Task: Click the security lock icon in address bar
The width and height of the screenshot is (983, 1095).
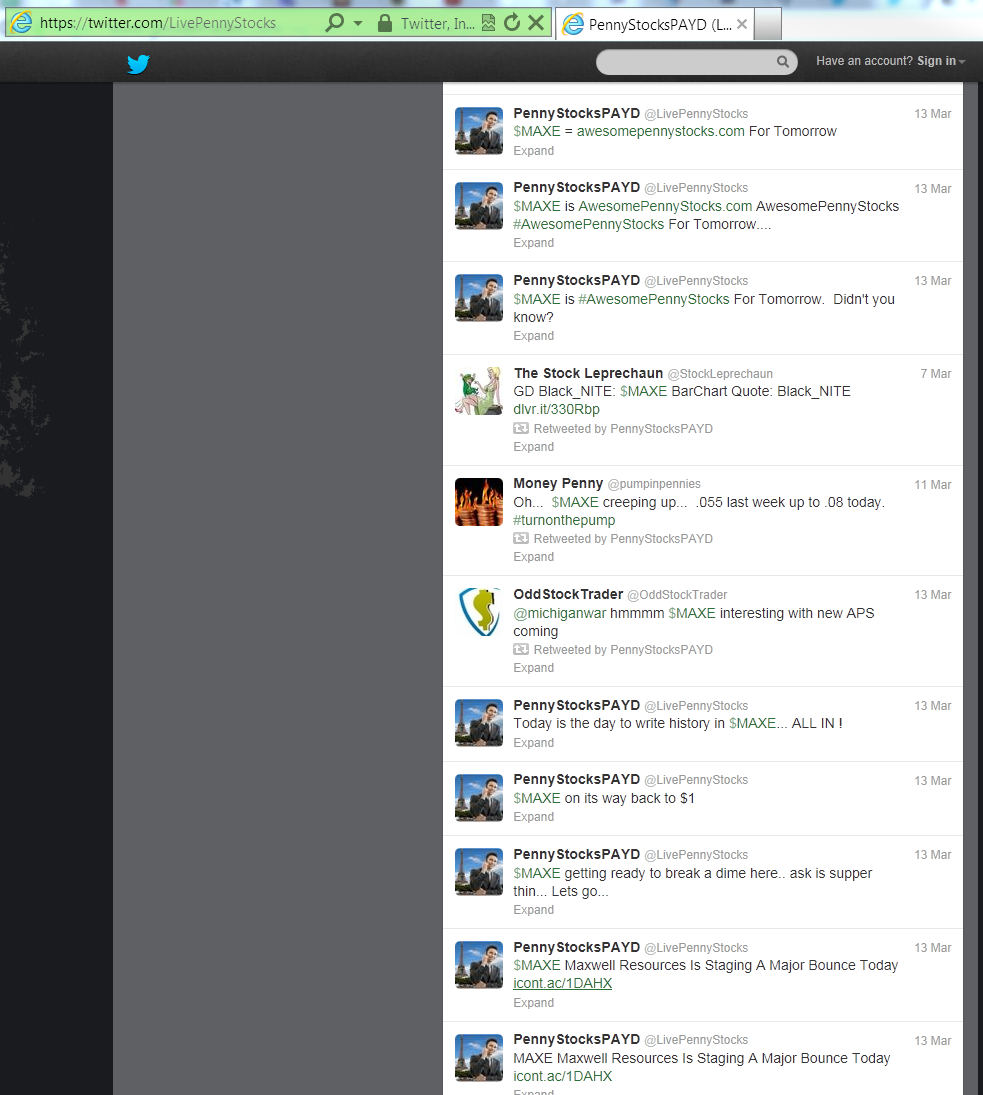Action: [384, 23]
